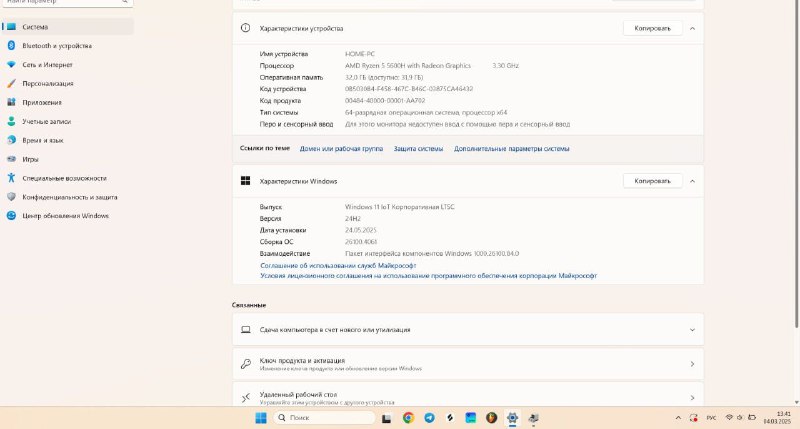Open Удаленный рабочий стол chevron
The image size is (800, 429).
point(692,397)
